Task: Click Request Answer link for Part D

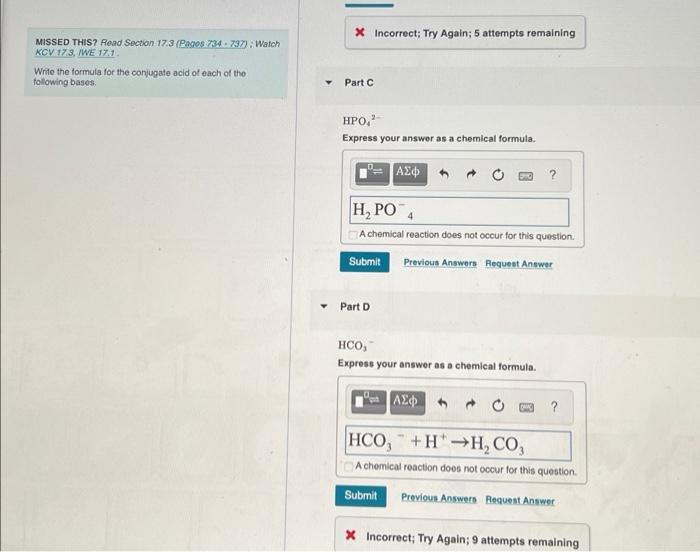Action: point(520,500)
